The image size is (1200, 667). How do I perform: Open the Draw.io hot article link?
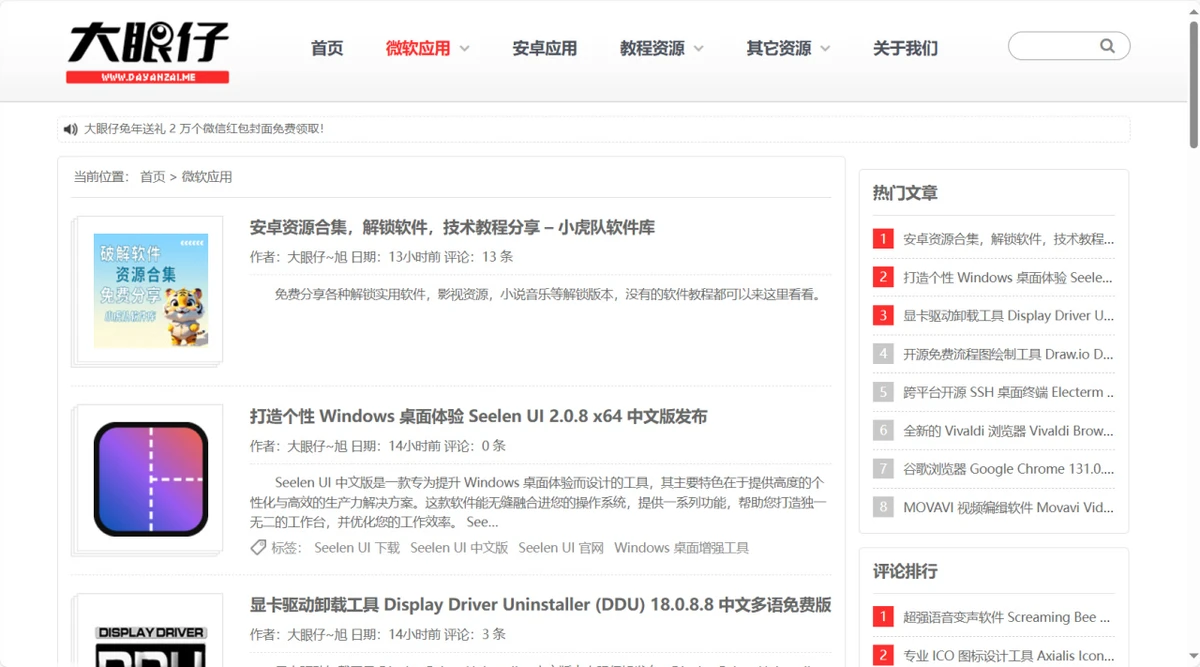point(1007,354)
